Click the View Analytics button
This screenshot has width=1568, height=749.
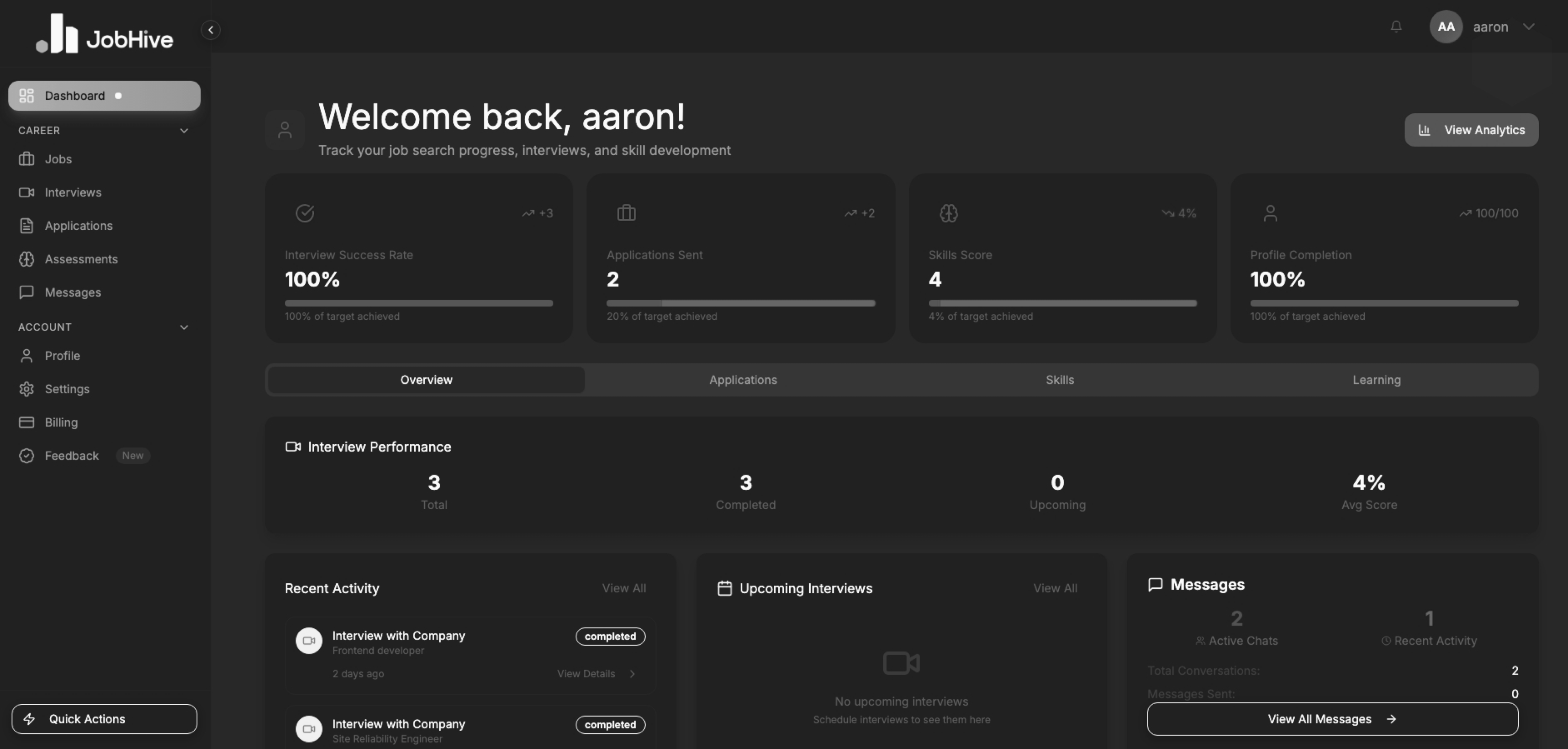click(1471, 130)
